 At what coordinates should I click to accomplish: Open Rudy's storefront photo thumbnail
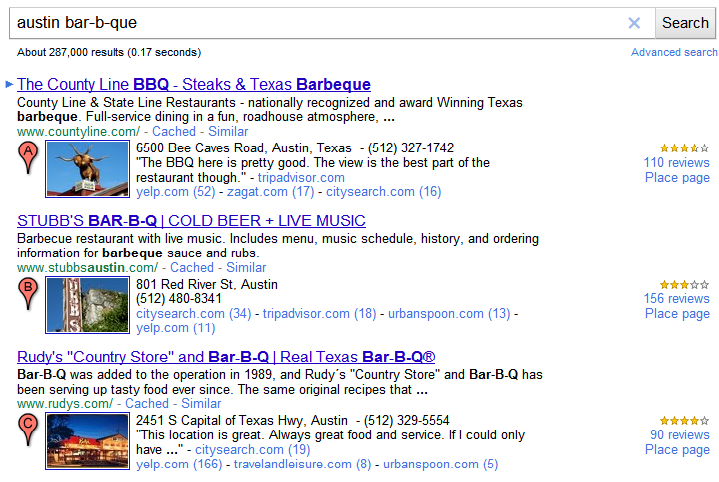(87, 441)
